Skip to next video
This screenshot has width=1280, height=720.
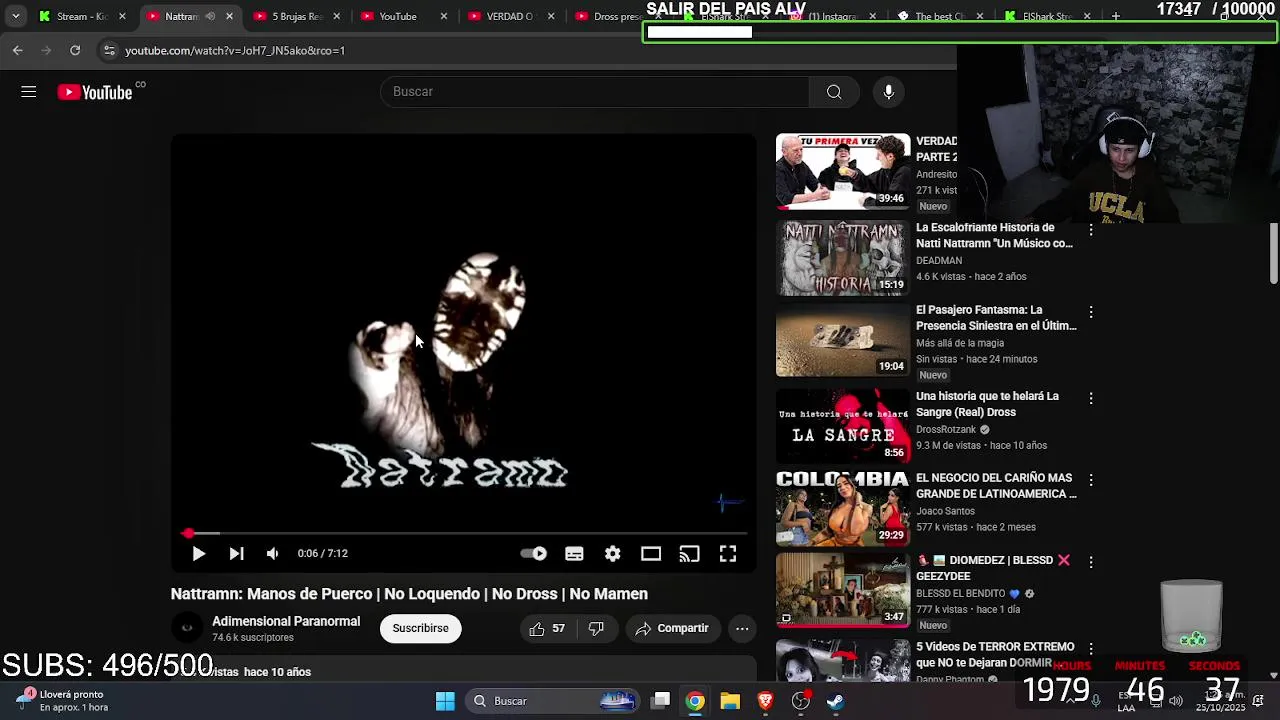point(236,553)
